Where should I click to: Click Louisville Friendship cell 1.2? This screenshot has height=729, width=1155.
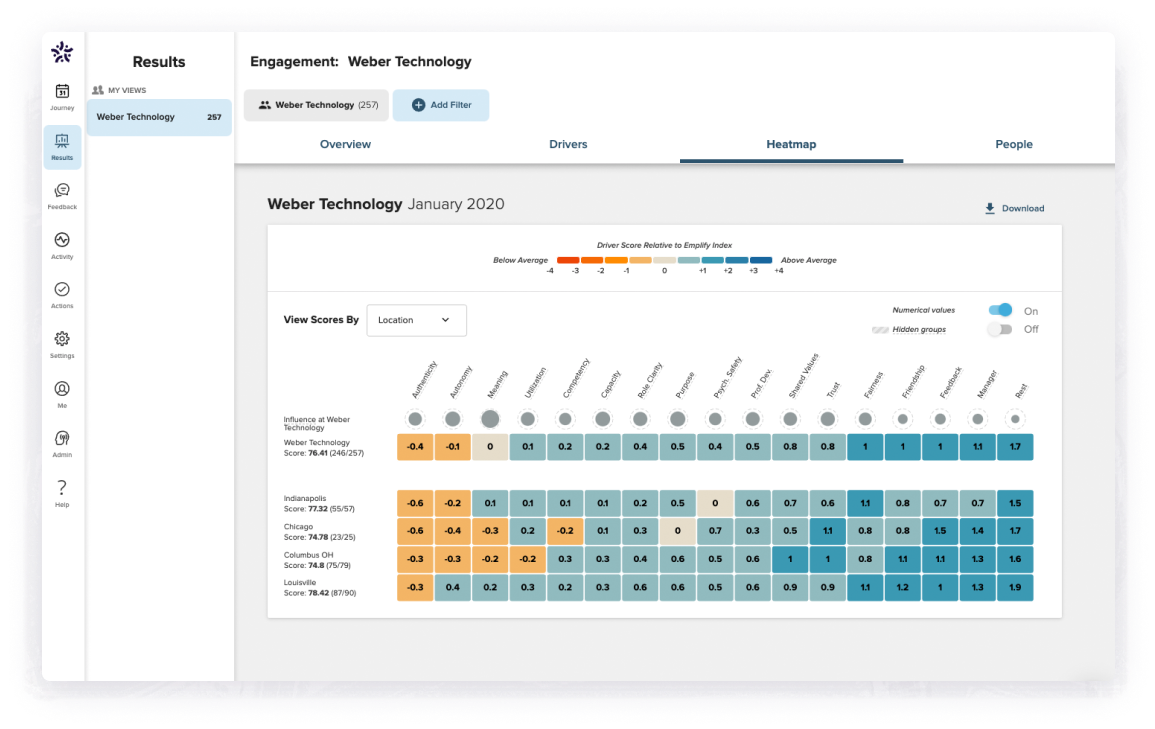(x=902, y=588)
